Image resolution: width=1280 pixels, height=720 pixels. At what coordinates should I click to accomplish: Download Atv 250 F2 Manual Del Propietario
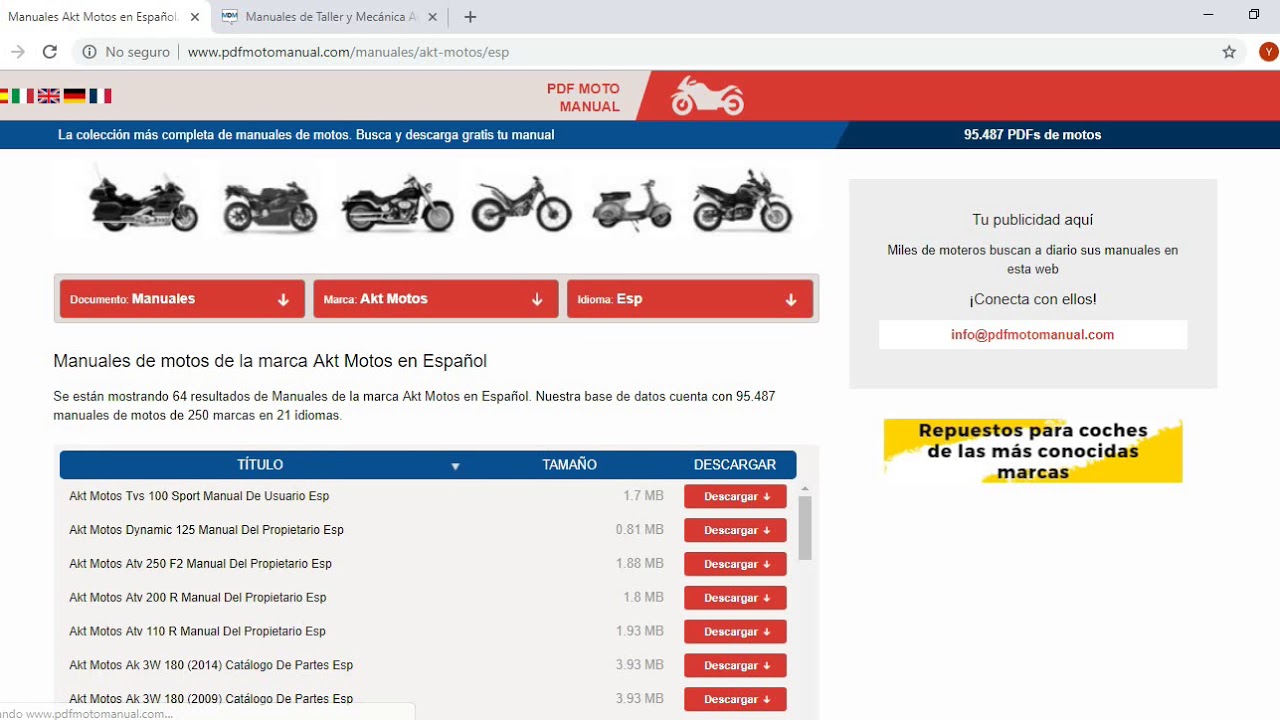click(x=735, y=564)
